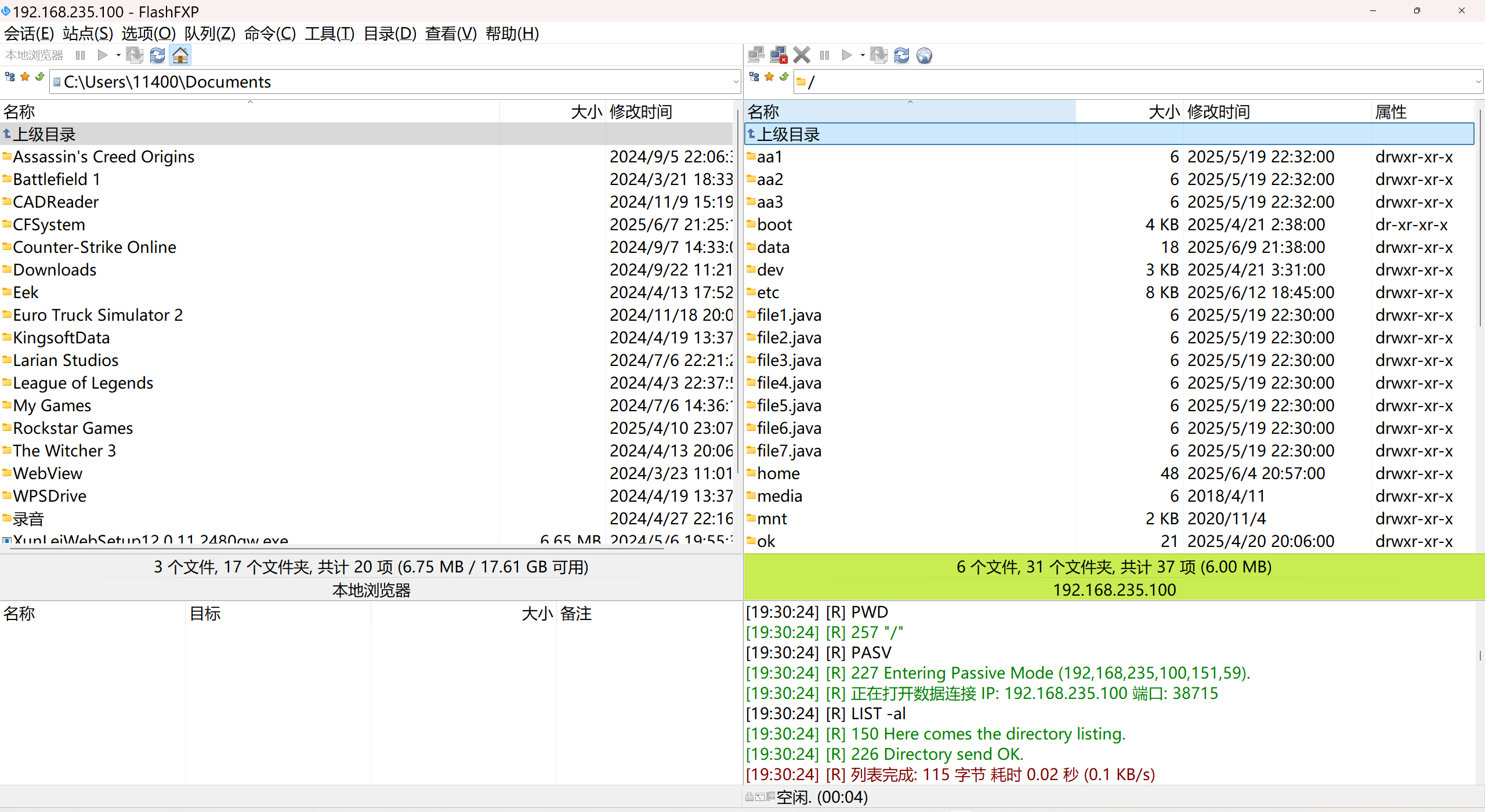The image size is (1485, 812).
Task: Open remote transfer play dropdown arrow
Action: [863, 55]
